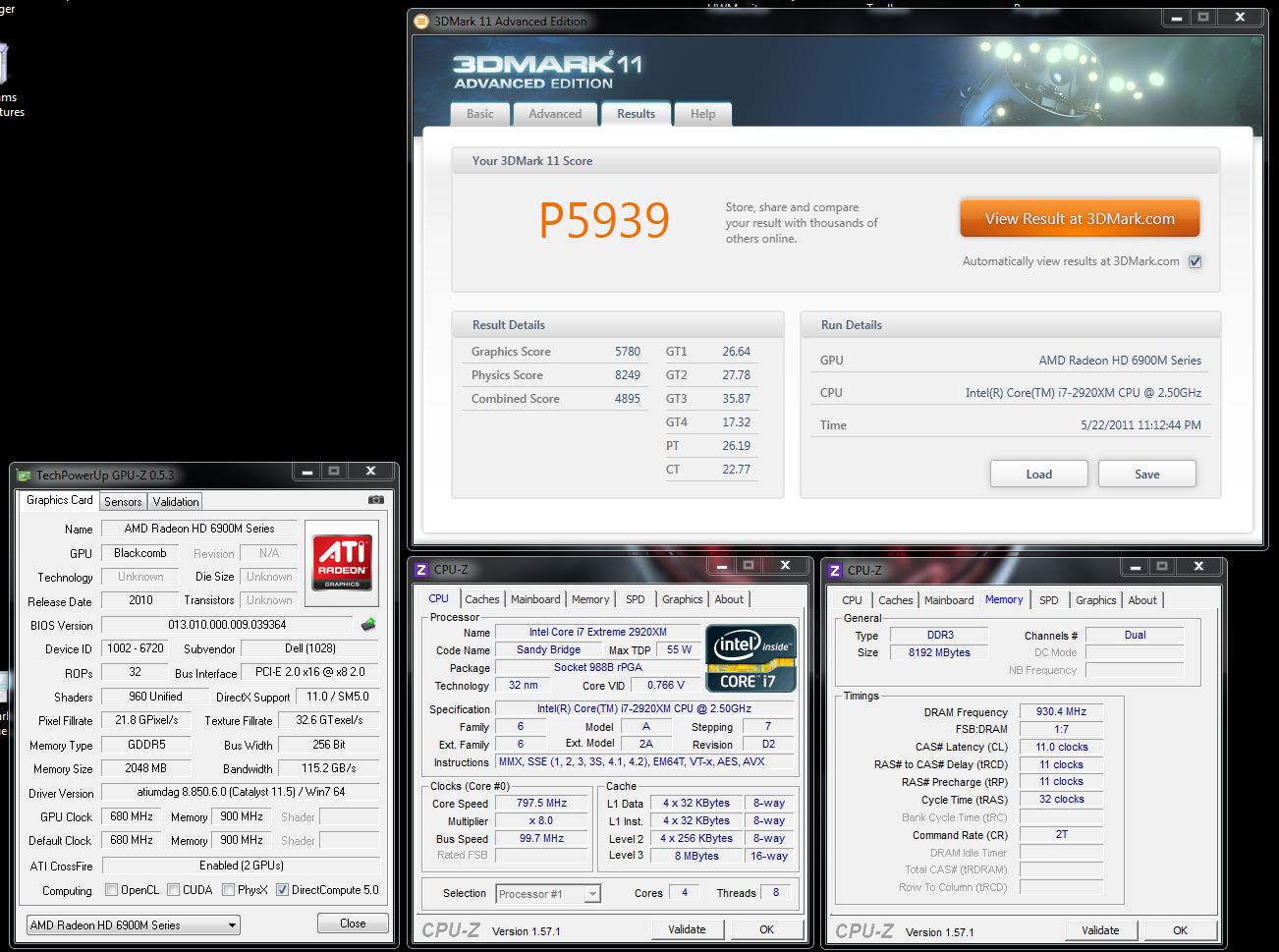The width and height of the screenshot is (1279, 952).
Task: Click the Intel Core i7 logo in CPU-Z
Action: click(x=751, y=658)
